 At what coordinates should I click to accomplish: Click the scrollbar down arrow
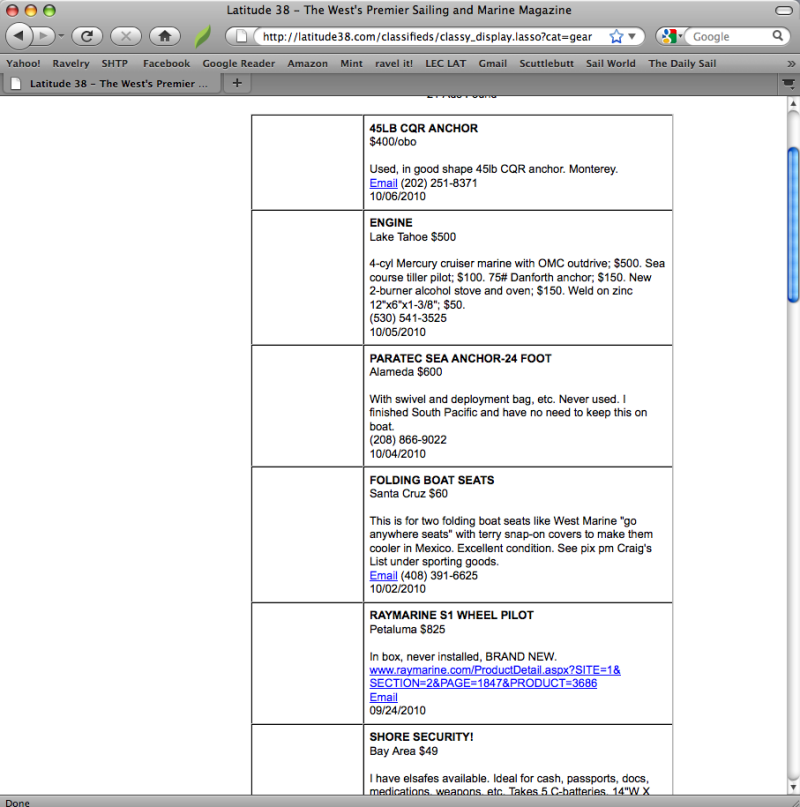coord(793,787)
